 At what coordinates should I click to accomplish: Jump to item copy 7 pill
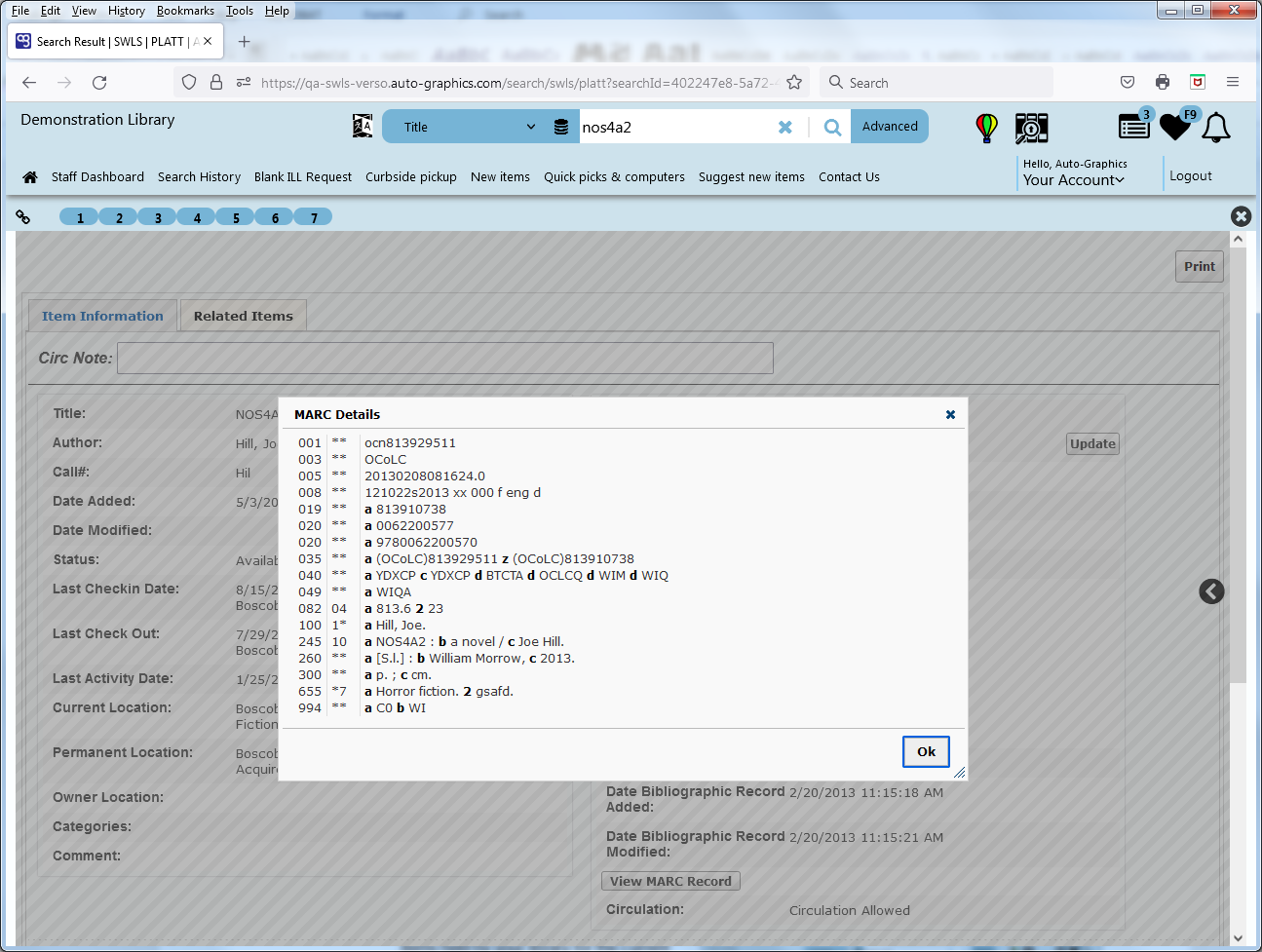point(314,217)
